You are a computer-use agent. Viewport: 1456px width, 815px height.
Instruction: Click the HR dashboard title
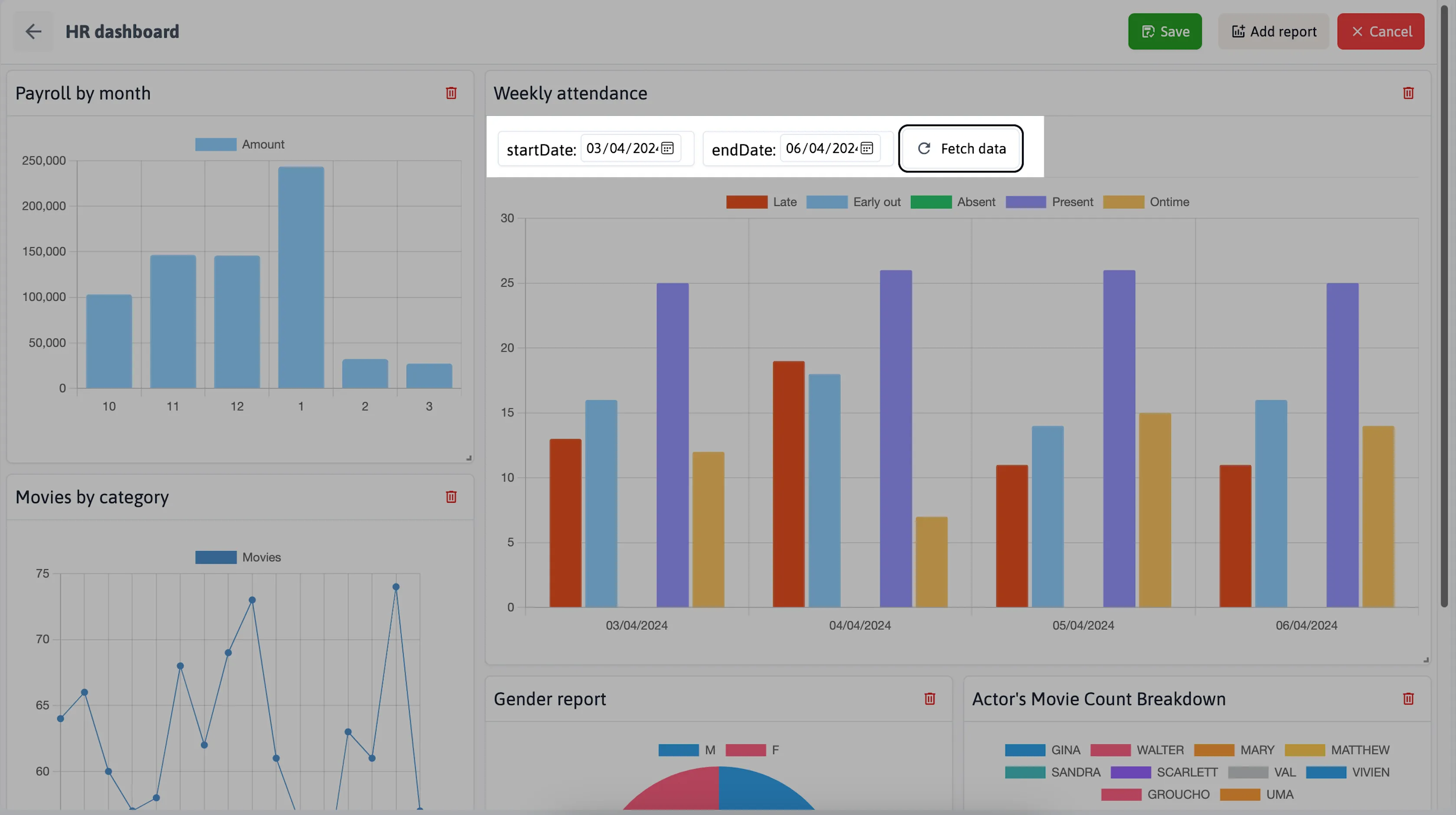[122, 32]
